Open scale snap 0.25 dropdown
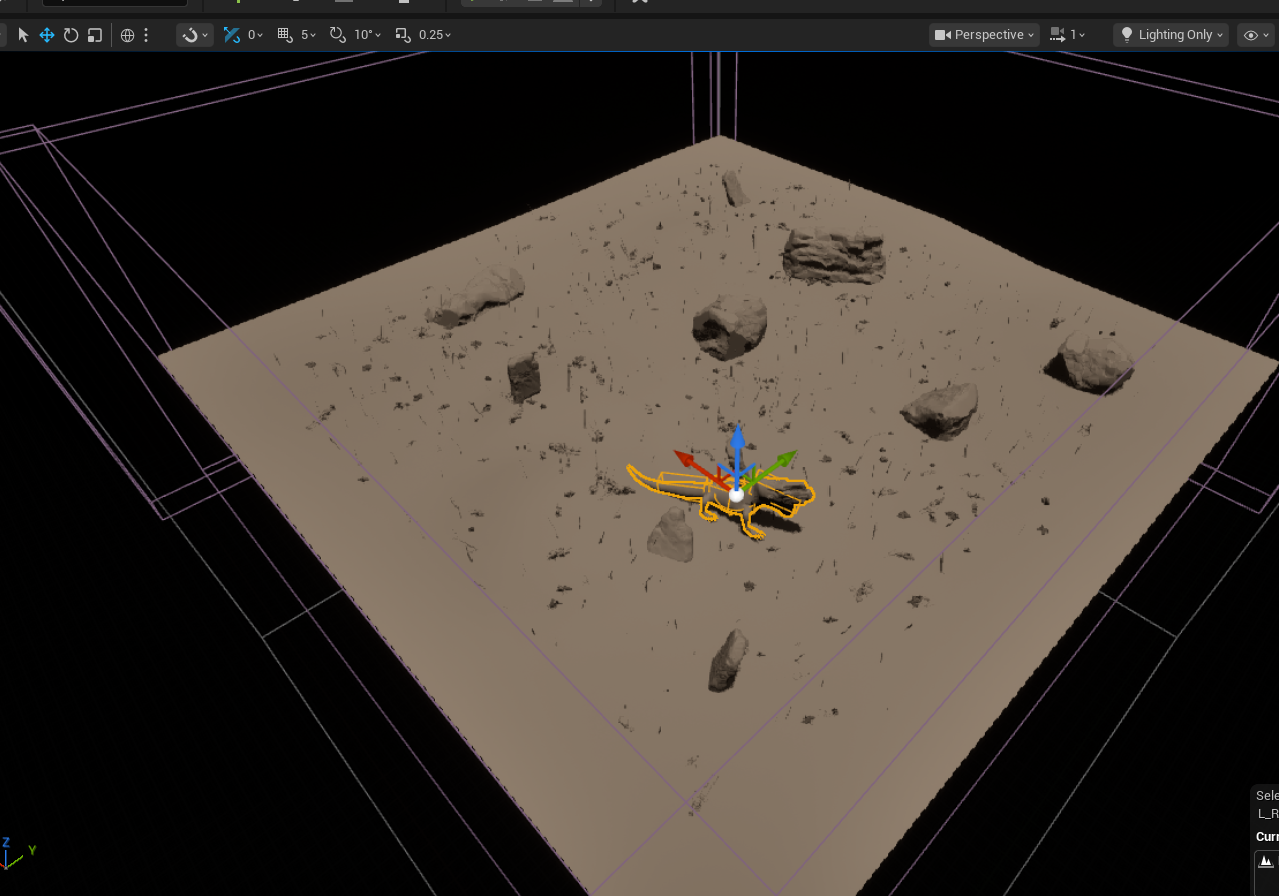Image resolution: width=1279 pixels, height=896 pixels. [x=435, y=35]
